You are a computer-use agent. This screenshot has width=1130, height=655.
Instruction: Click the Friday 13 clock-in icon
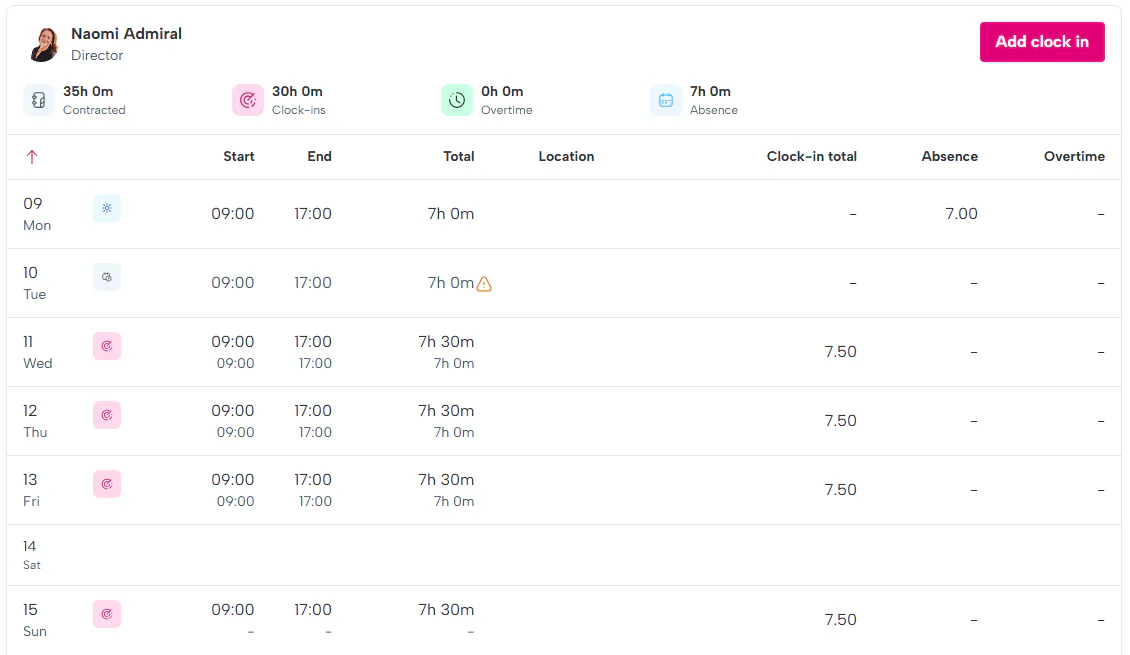coord(107,484)
